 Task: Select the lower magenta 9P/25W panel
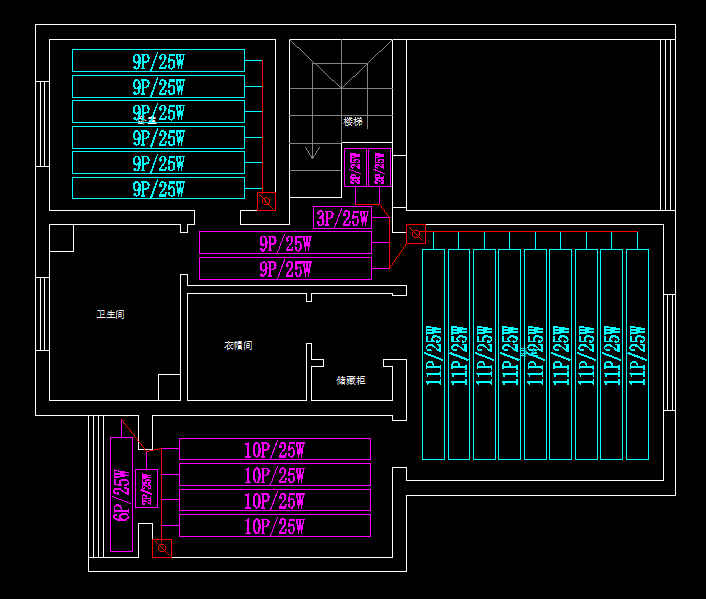pos(285,269)
